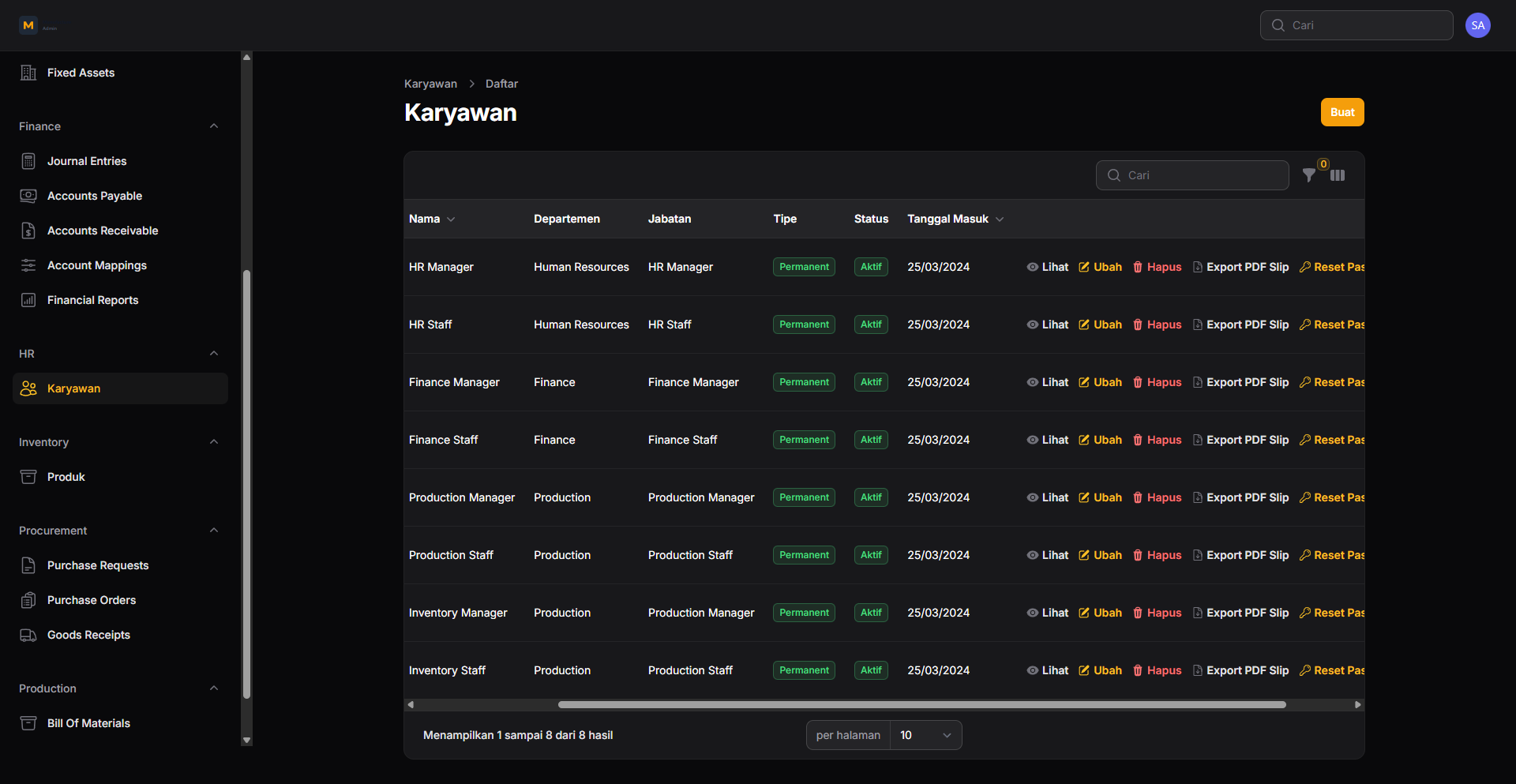
Task: Click the global Cari search field
Action: point(1357,25)
